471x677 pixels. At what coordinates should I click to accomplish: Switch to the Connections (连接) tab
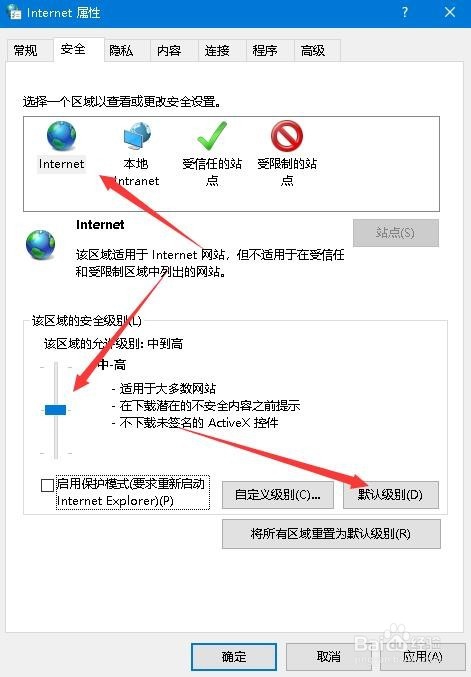pos(217,51)
